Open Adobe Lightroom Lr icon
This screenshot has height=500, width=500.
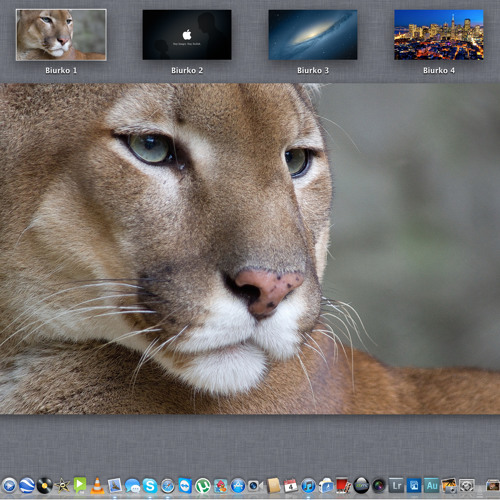coord(396,485)
